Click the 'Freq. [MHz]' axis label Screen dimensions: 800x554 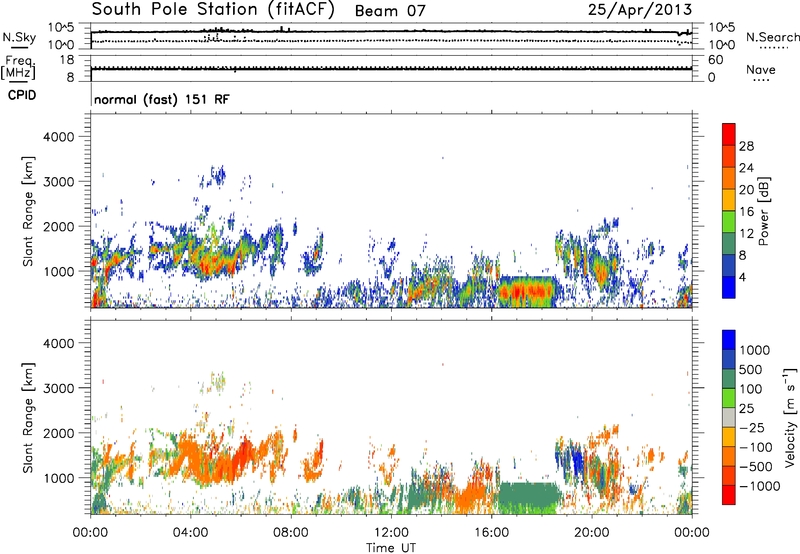18,67
